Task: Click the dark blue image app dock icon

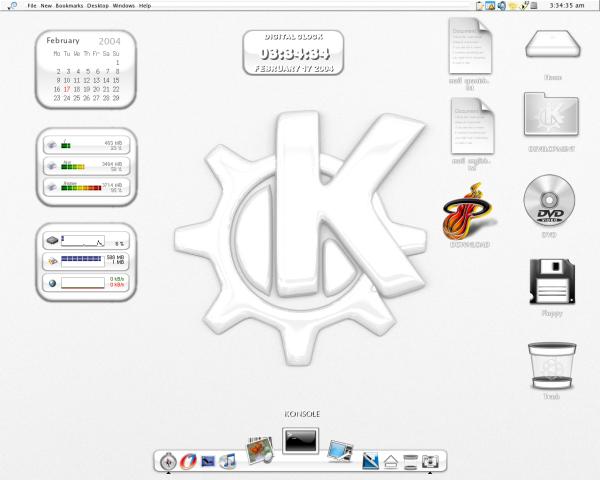Action: pos(208,461)
